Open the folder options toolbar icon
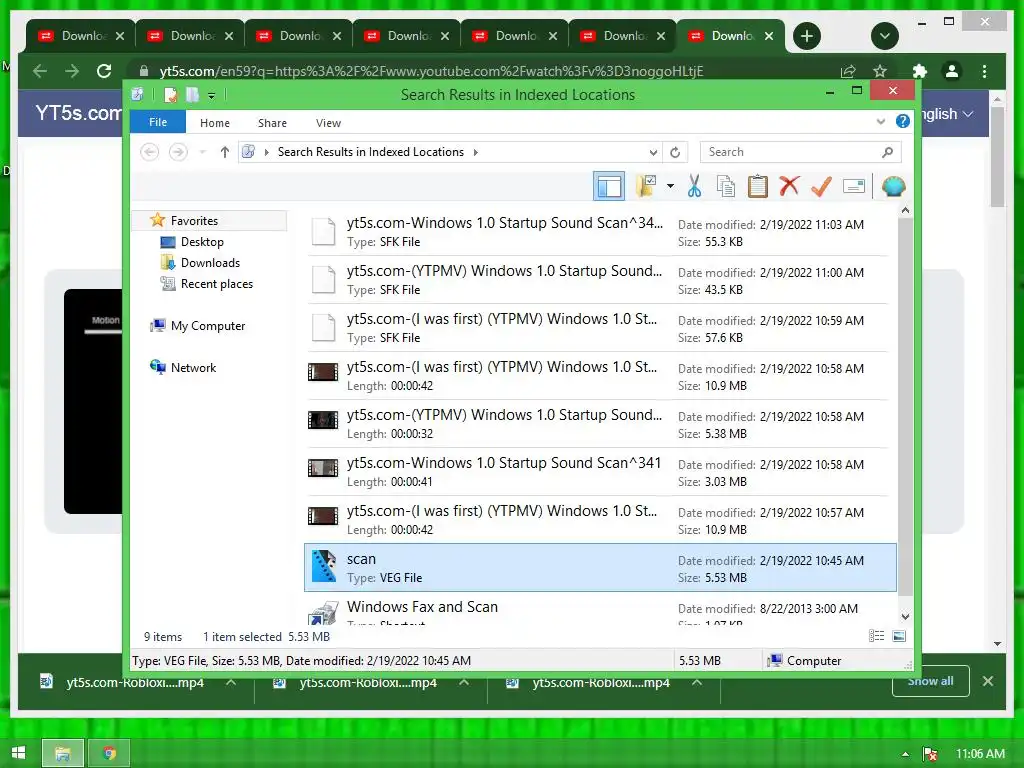 coord(647,186)
